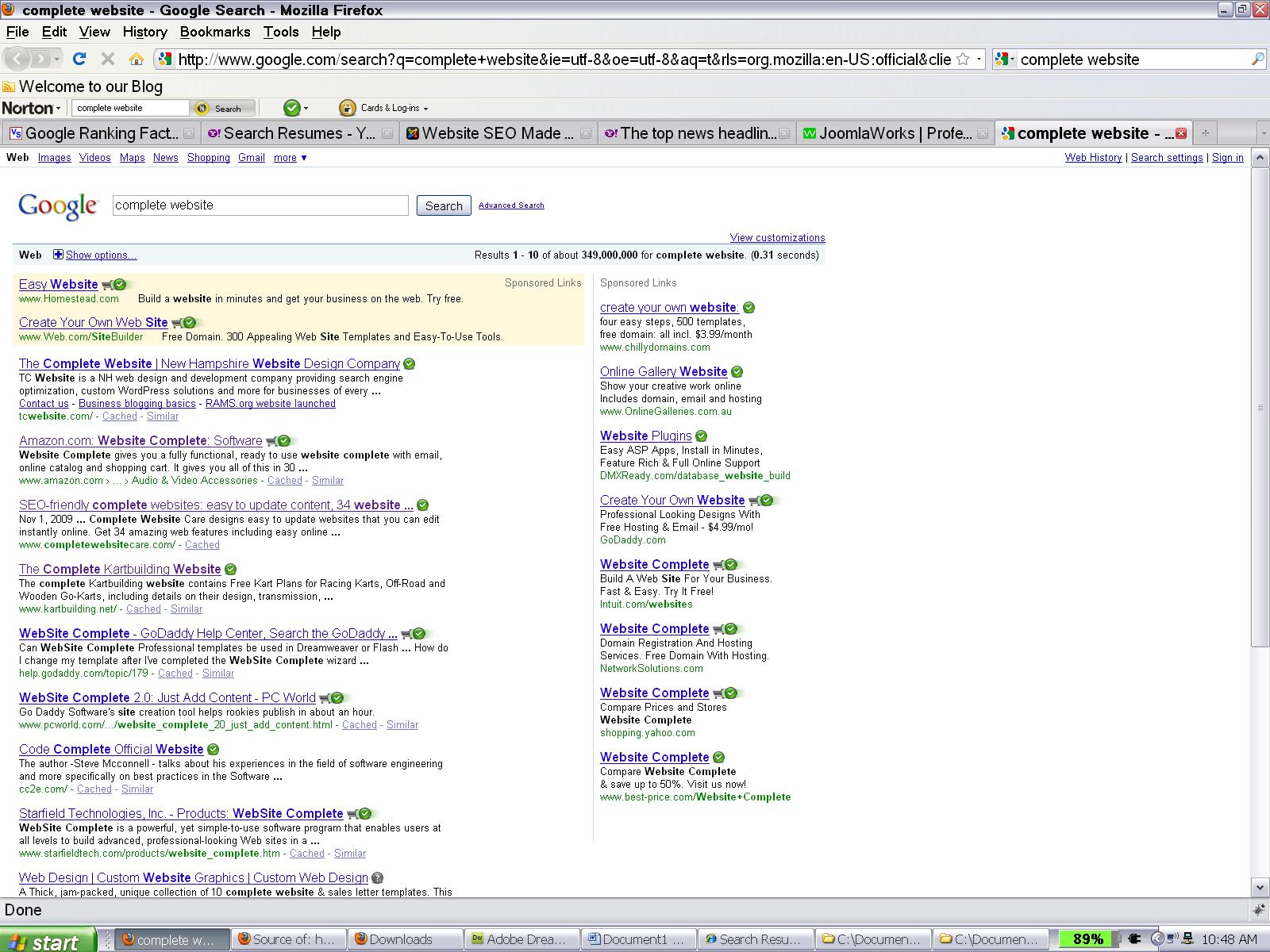Open Advanced Search link
Viewport: 1270px width, 952px height.
511,205
